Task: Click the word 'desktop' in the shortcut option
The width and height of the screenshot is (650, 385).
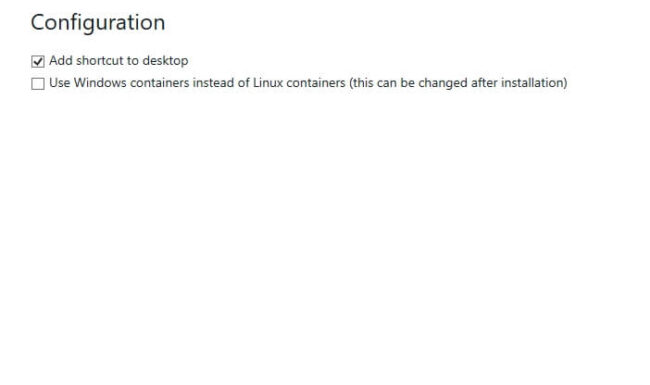Action: pyautogui.click(x=165, y=61)
